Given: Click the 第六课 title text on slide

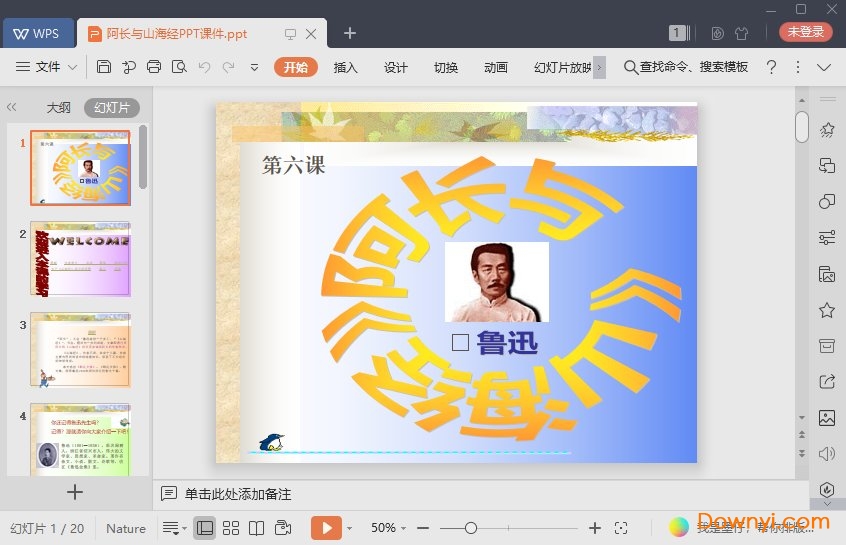Looking at the screenshot, I should [x=294, y=165].
